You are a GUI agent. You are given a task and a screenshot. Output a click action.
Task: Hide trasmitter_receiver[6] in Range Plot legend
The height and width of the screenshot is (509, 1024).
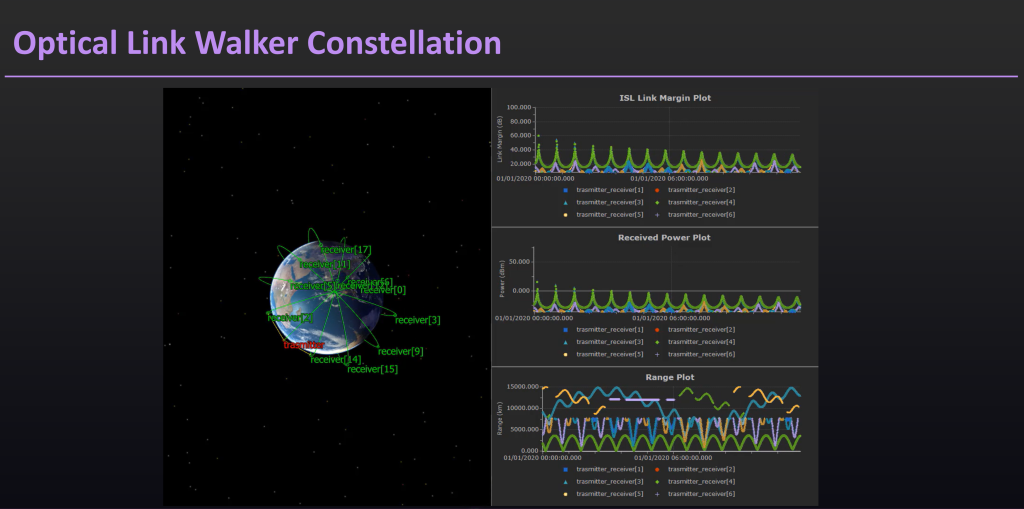[701, 494]
